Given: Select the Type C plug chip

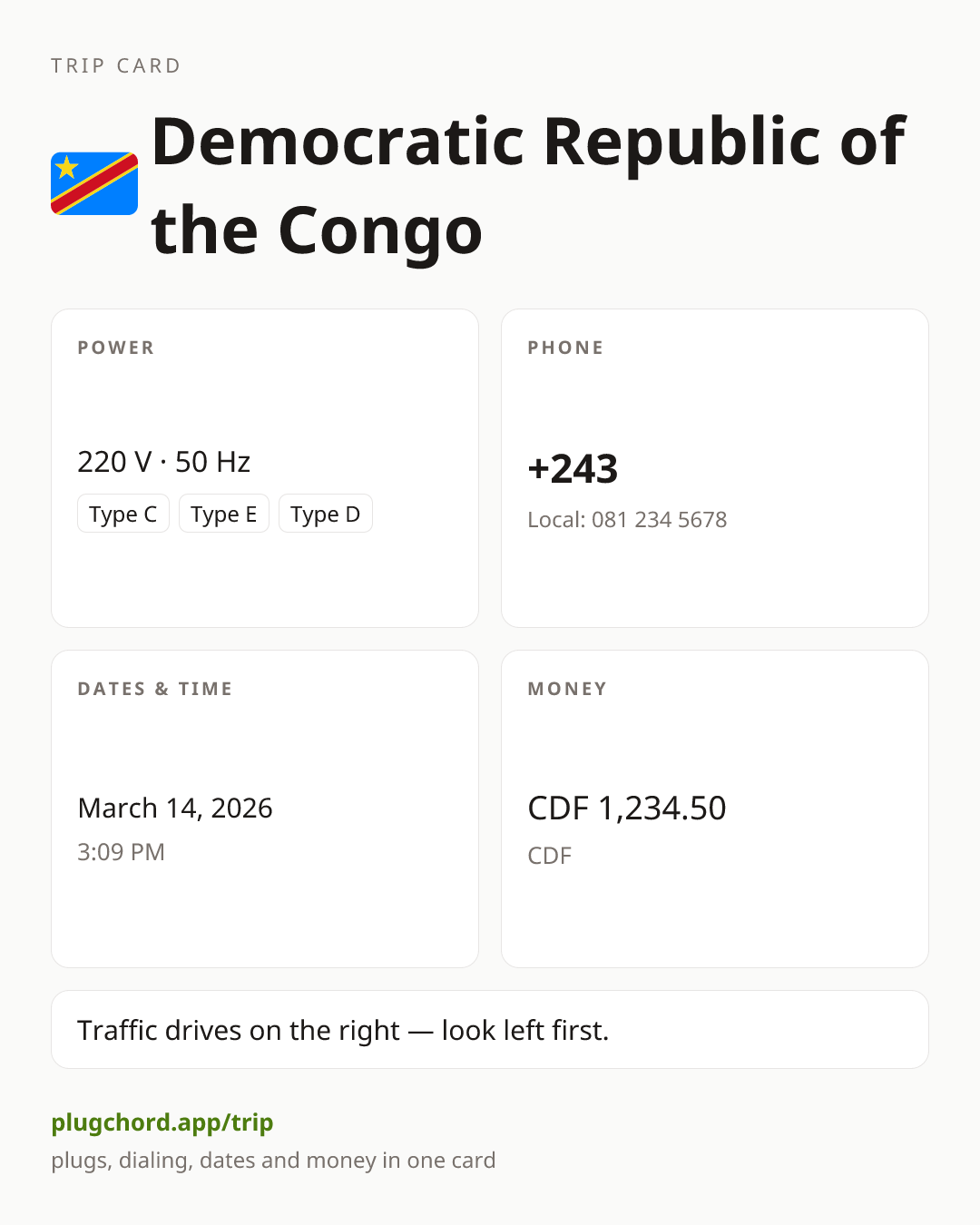Looking at the screenshot, I should point(123,514).
